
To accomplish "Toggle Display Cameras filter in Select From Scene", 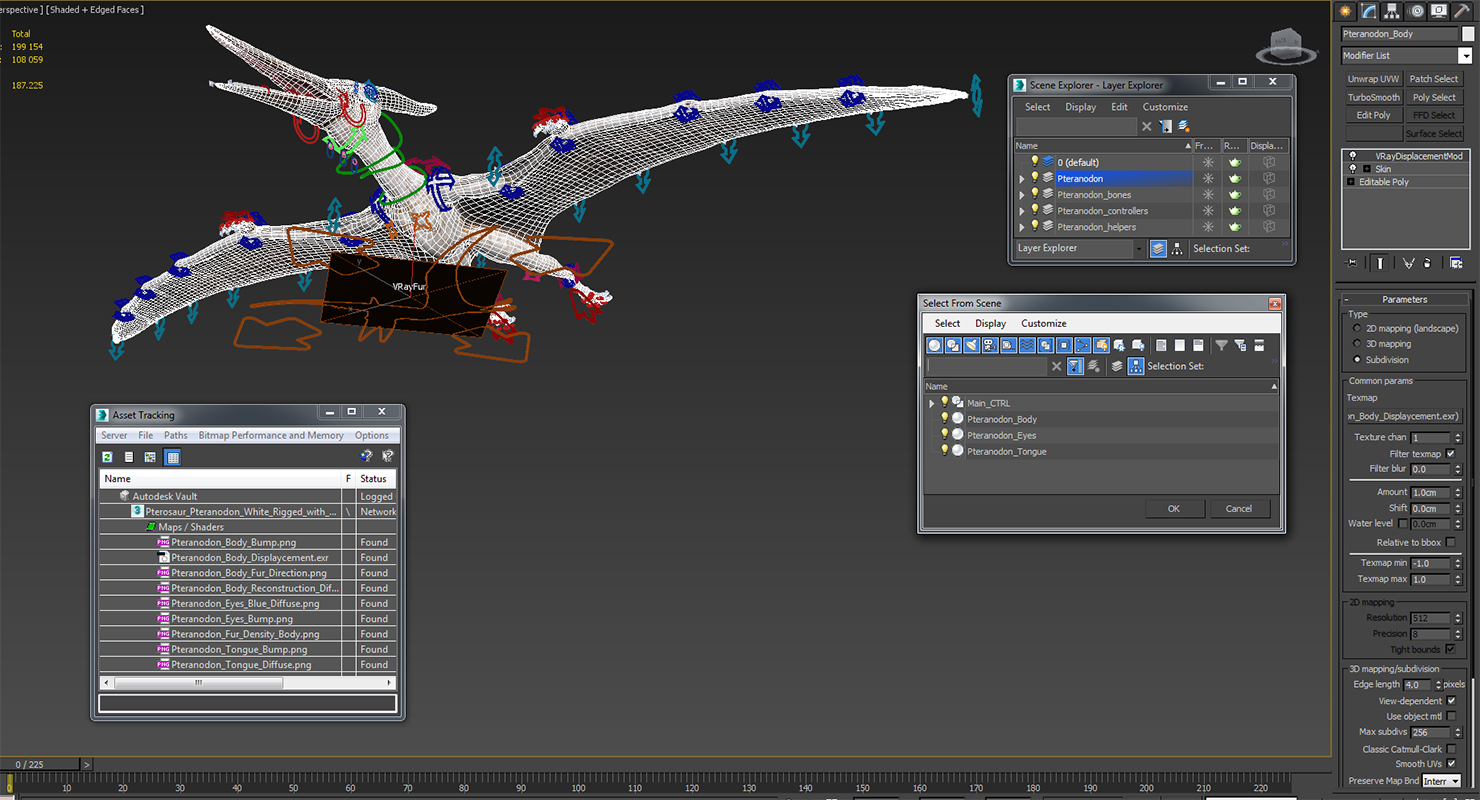I will [990, 345].
